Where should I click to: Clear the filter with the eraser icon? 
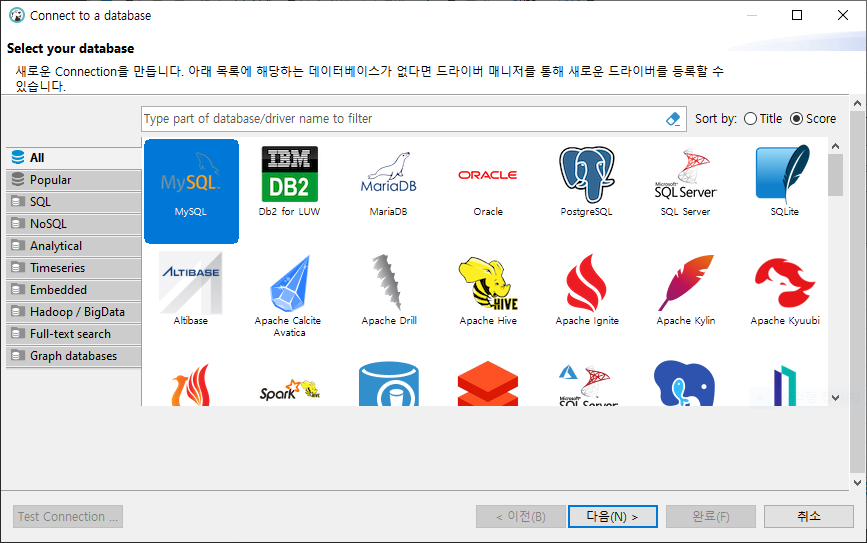(673, 119)
